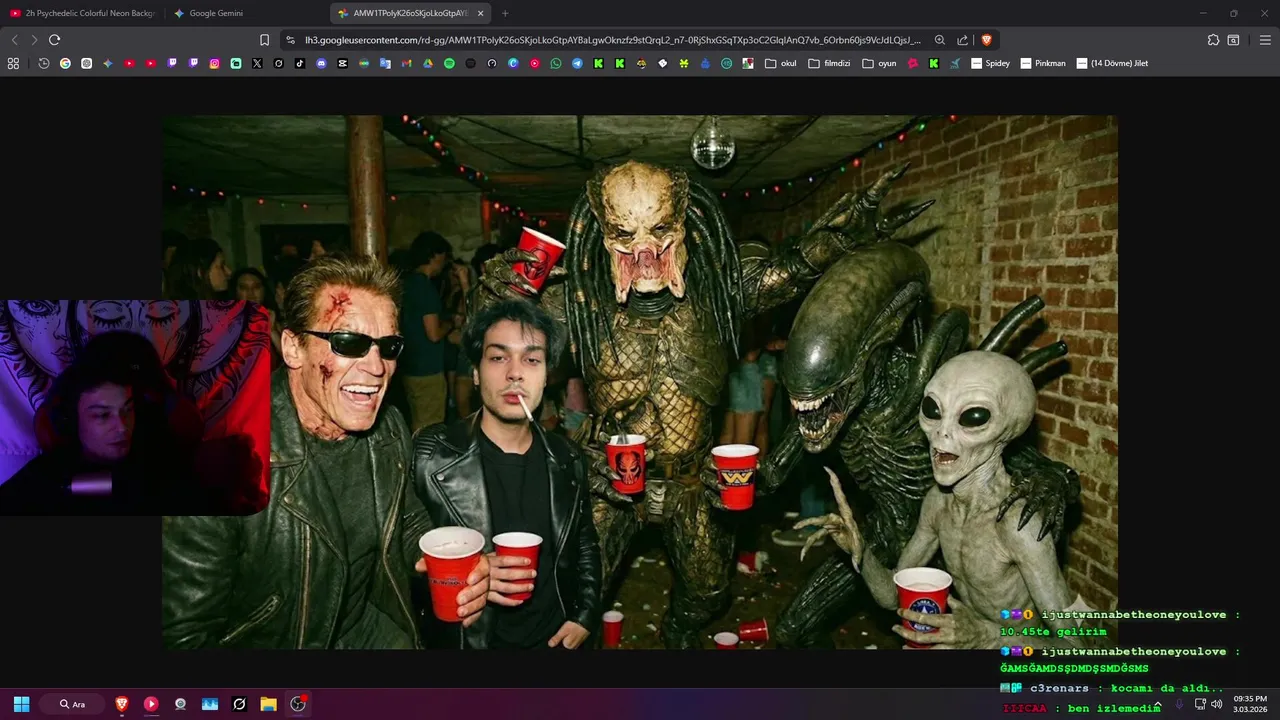This screenshot has width=1280, height=720.
Task: Close the active AMW1TPolyK tab
Action: 480,13
